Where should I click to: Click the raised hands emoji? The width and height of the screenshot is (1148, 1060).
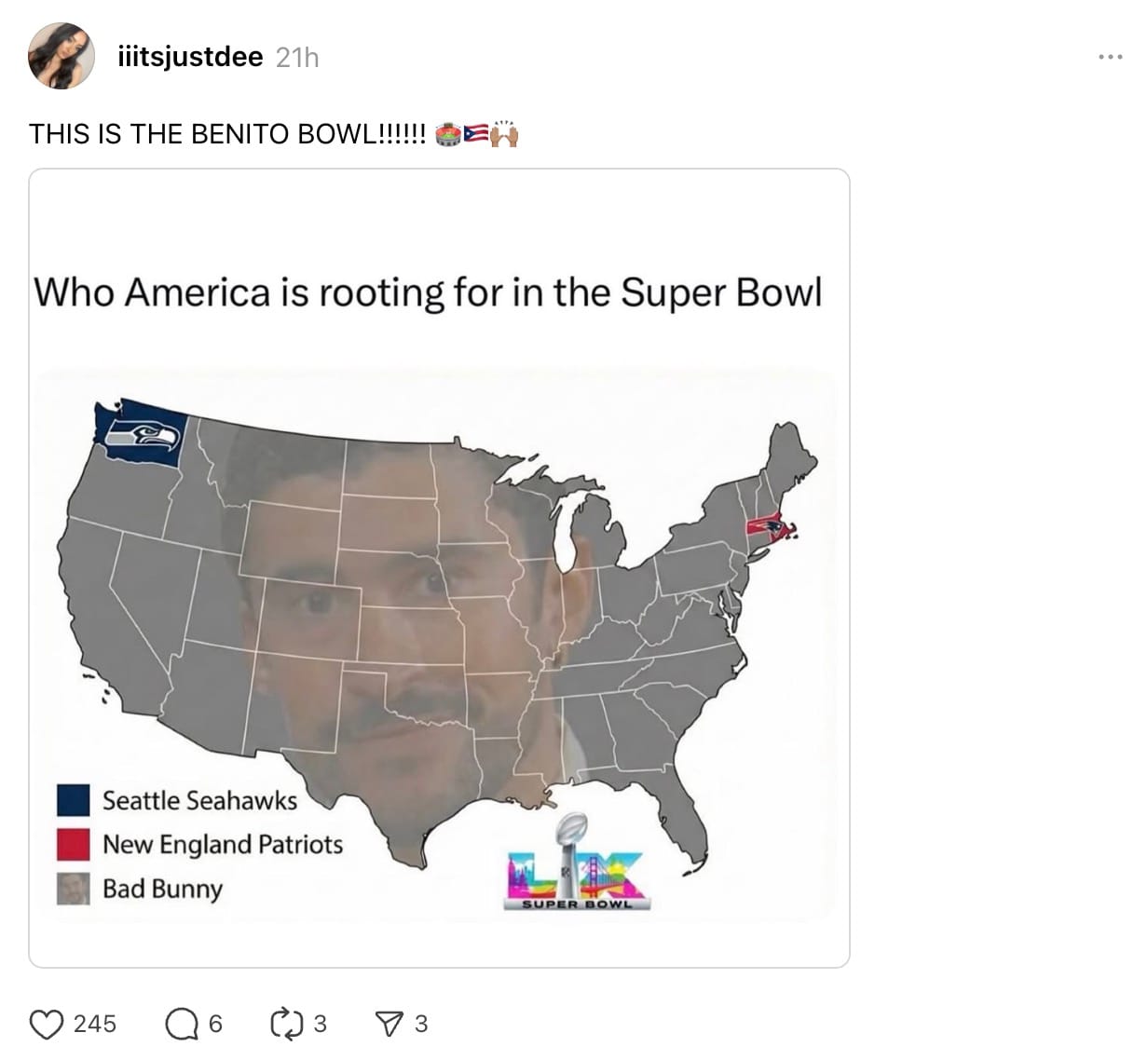504,133
